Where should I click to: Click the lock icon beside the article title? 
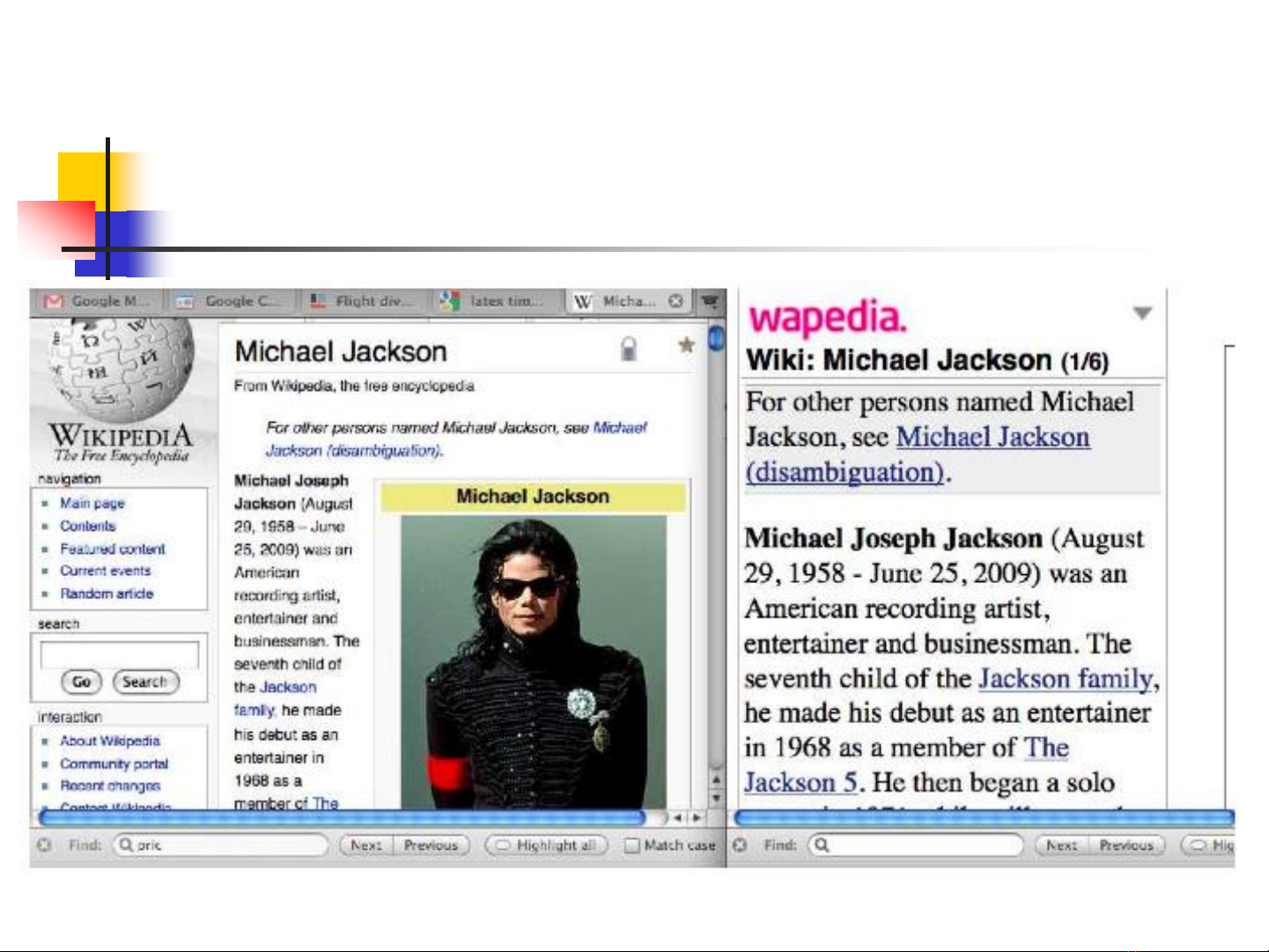pos(628,349)
